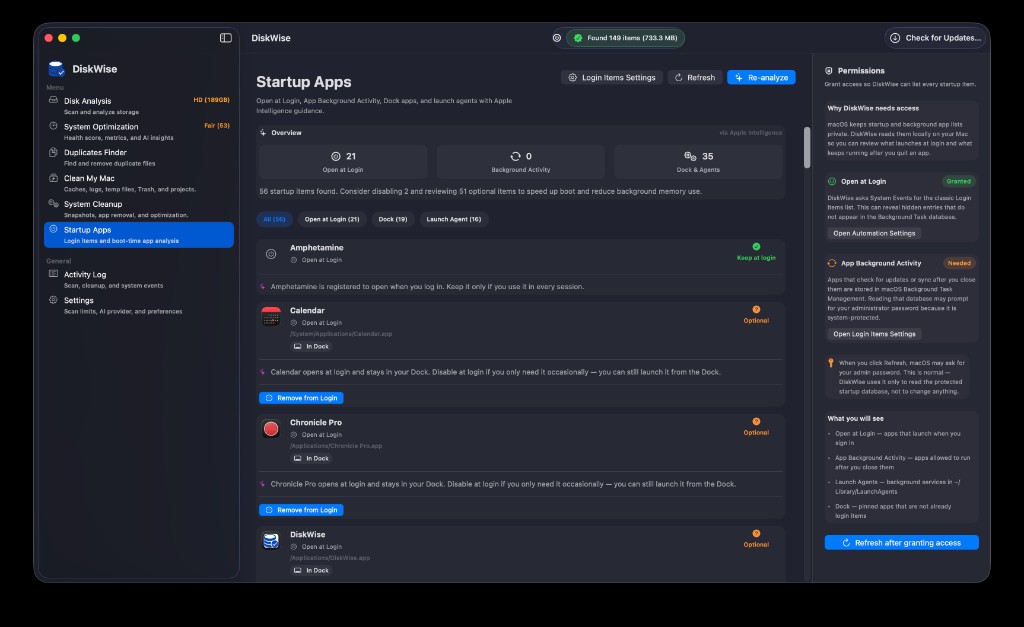
Task: Open Login Items Settings button in the toolbar
Action: tap(612, 77)
